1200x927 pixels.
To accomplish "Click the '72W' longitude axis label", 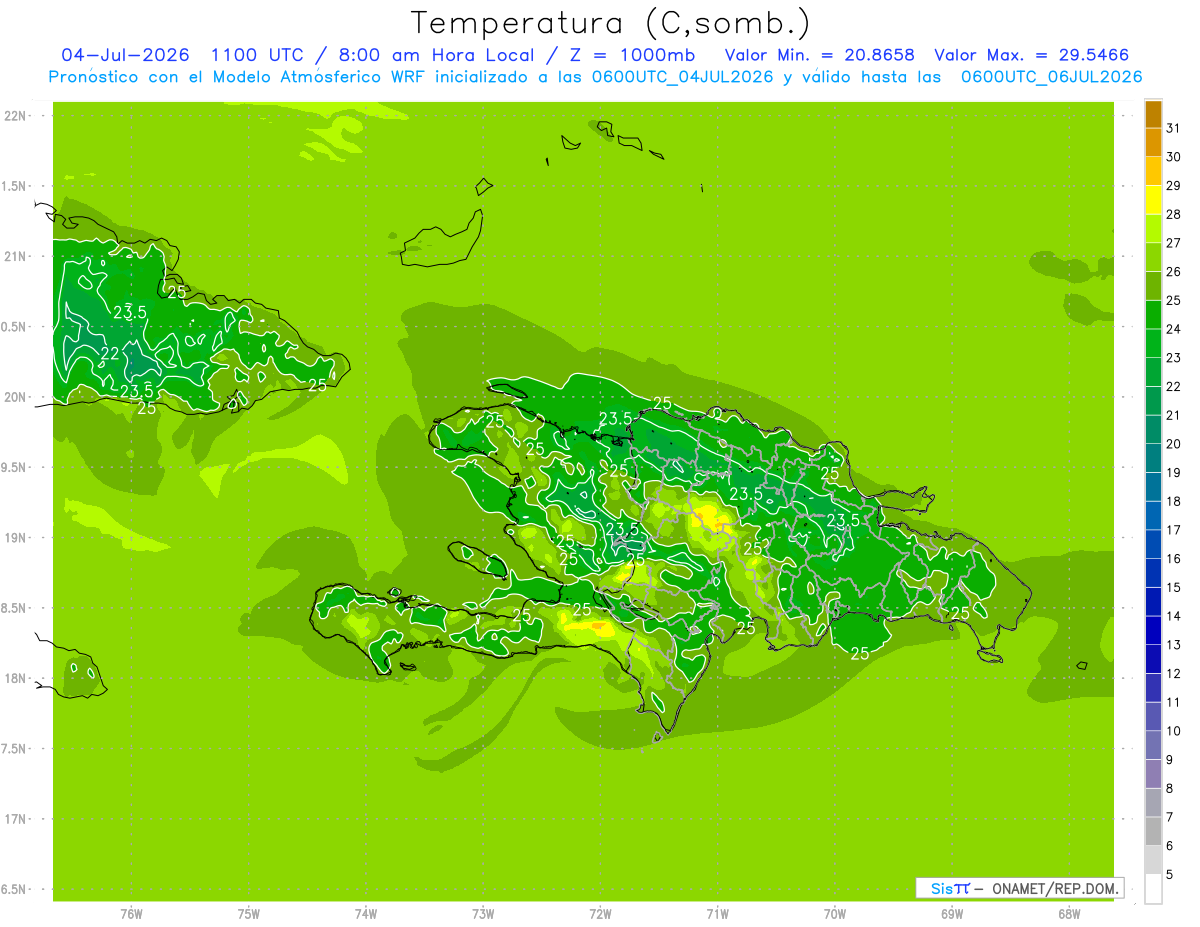I will point(600,913).
